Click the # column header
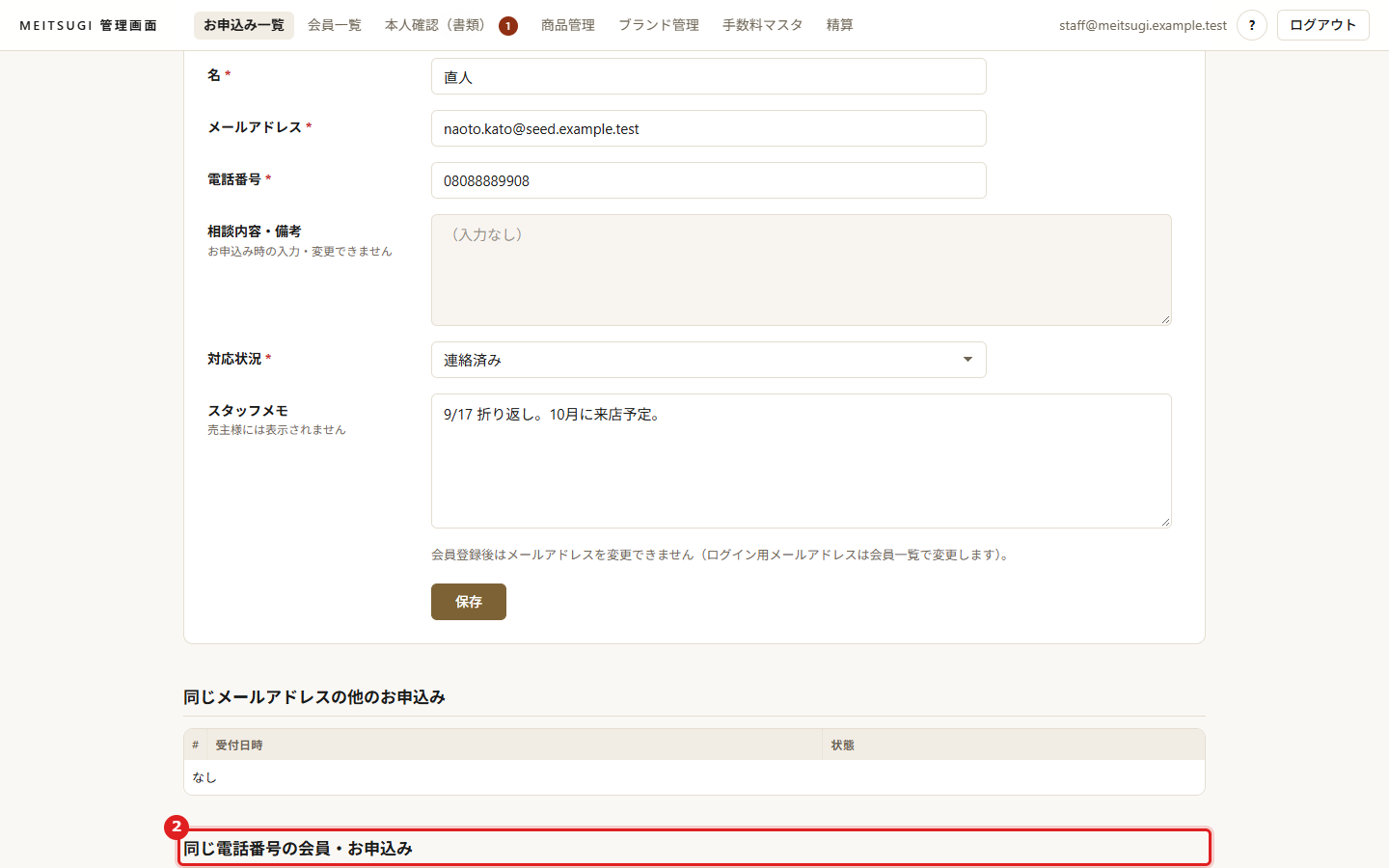 [x=195, y=746]
